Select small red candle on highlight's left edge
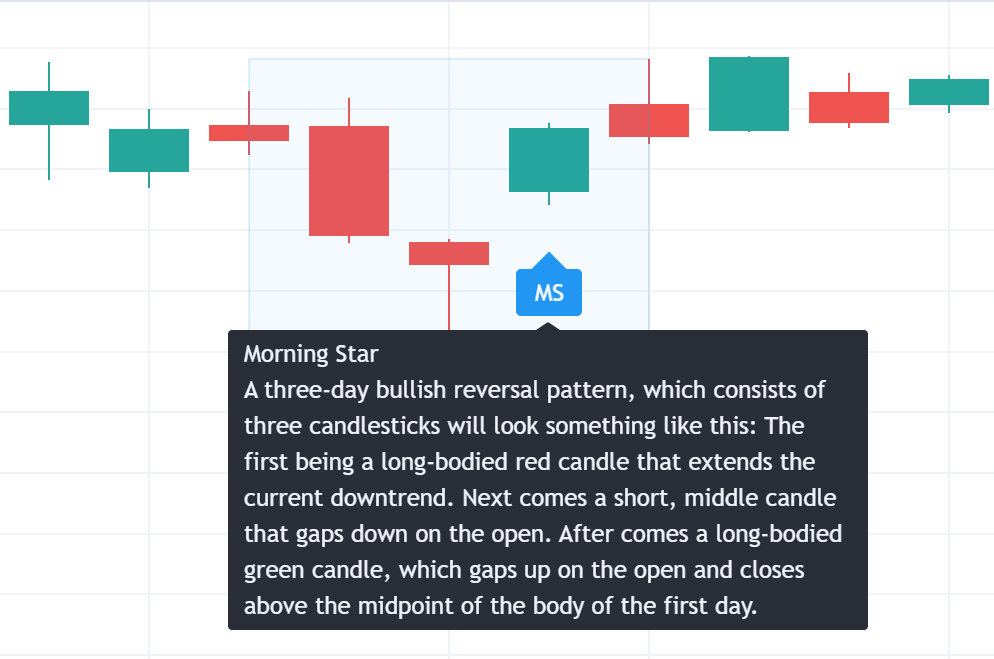Viewport: 994px width, 659px height. coord(249,133)
